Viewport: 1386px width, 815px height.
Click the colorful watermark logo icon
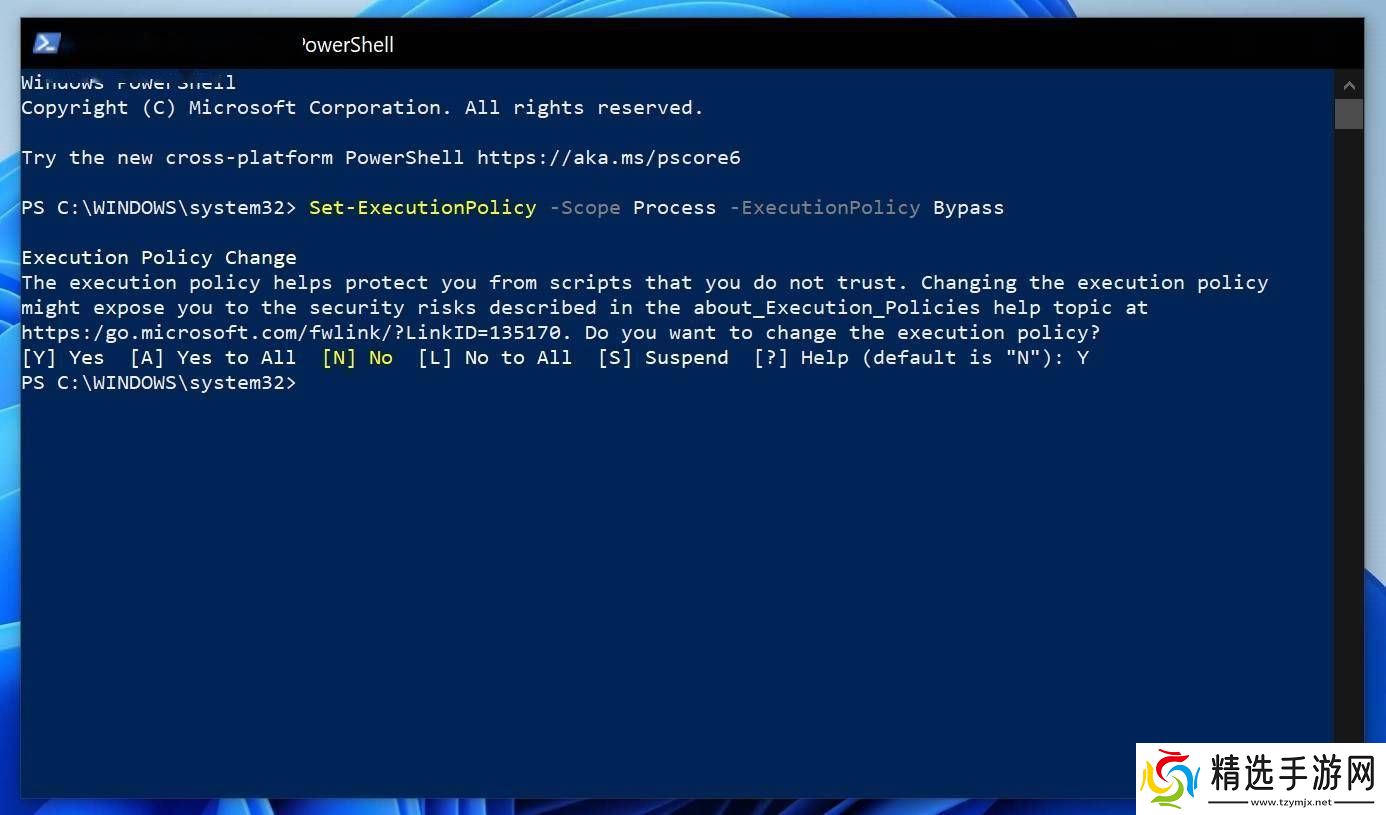[x=1171, y=777]
